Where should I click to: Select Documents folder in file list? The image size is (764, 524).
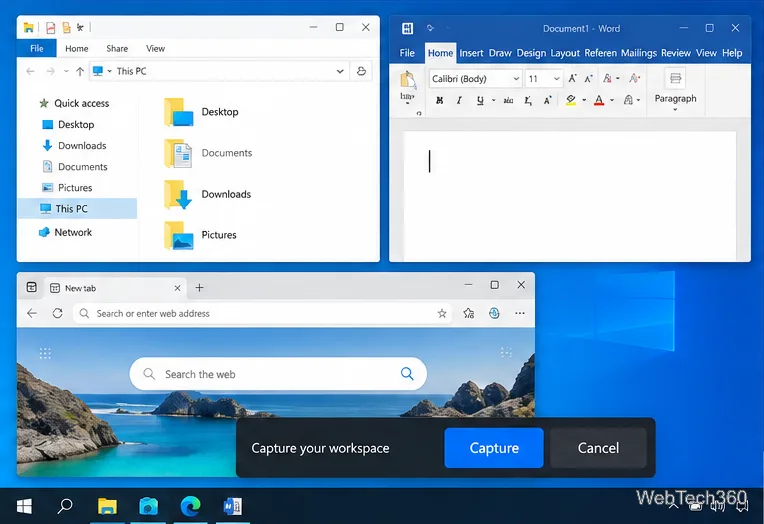coord(208,153)
